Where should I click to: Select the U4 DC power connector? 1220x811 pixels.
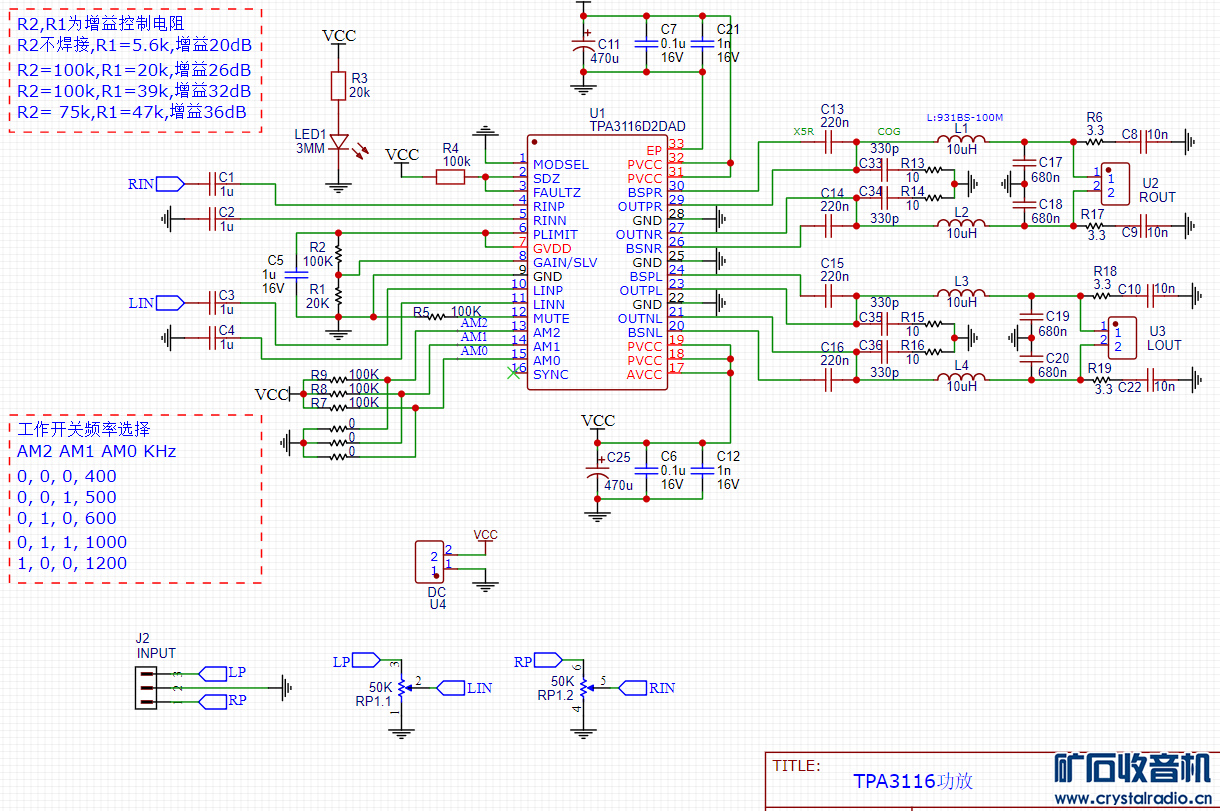pyautogui.click(x=430, y=562)
